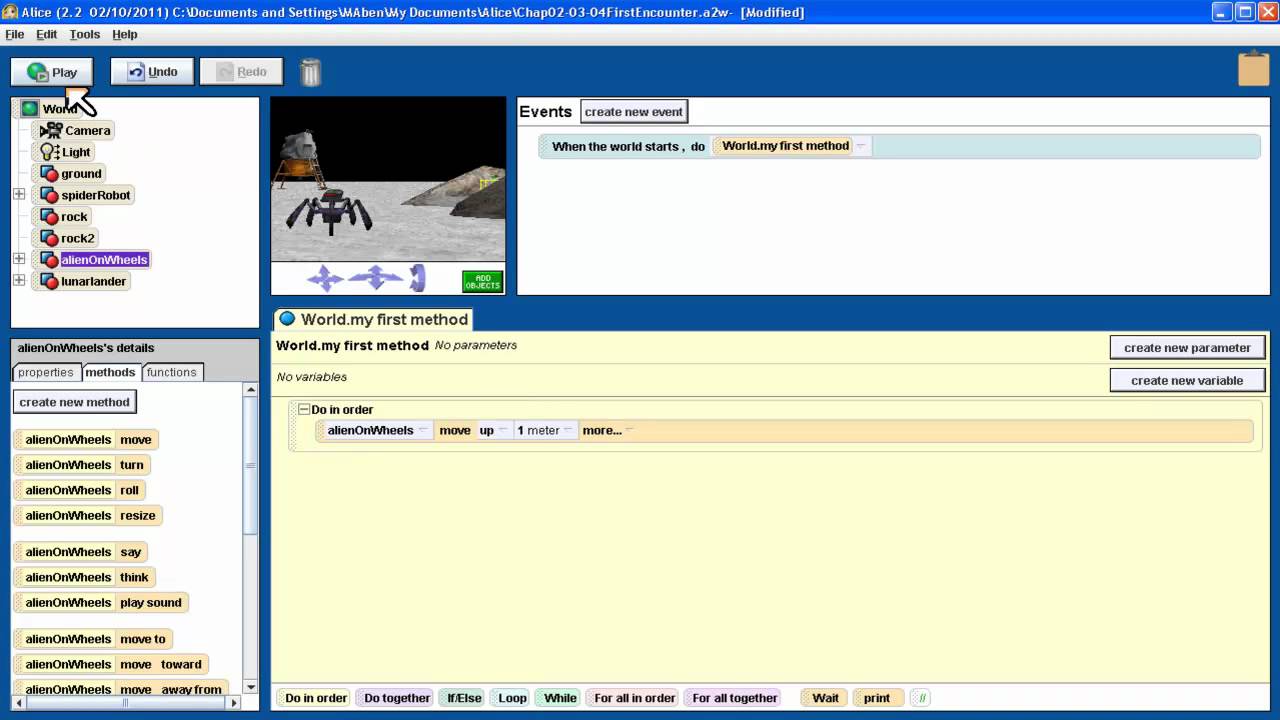Select rock in the object tree
The height and width of the screenshot is (720, 1280).
[x=74, y=217]
